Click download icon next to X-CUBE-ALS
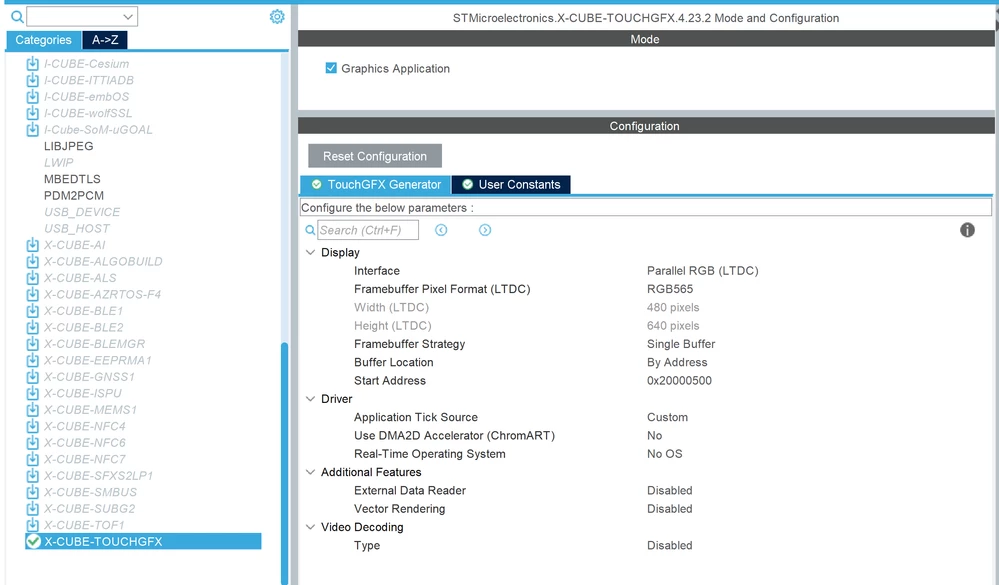Image resolution: width=999 pixels, height=585 pixels. 32,278
